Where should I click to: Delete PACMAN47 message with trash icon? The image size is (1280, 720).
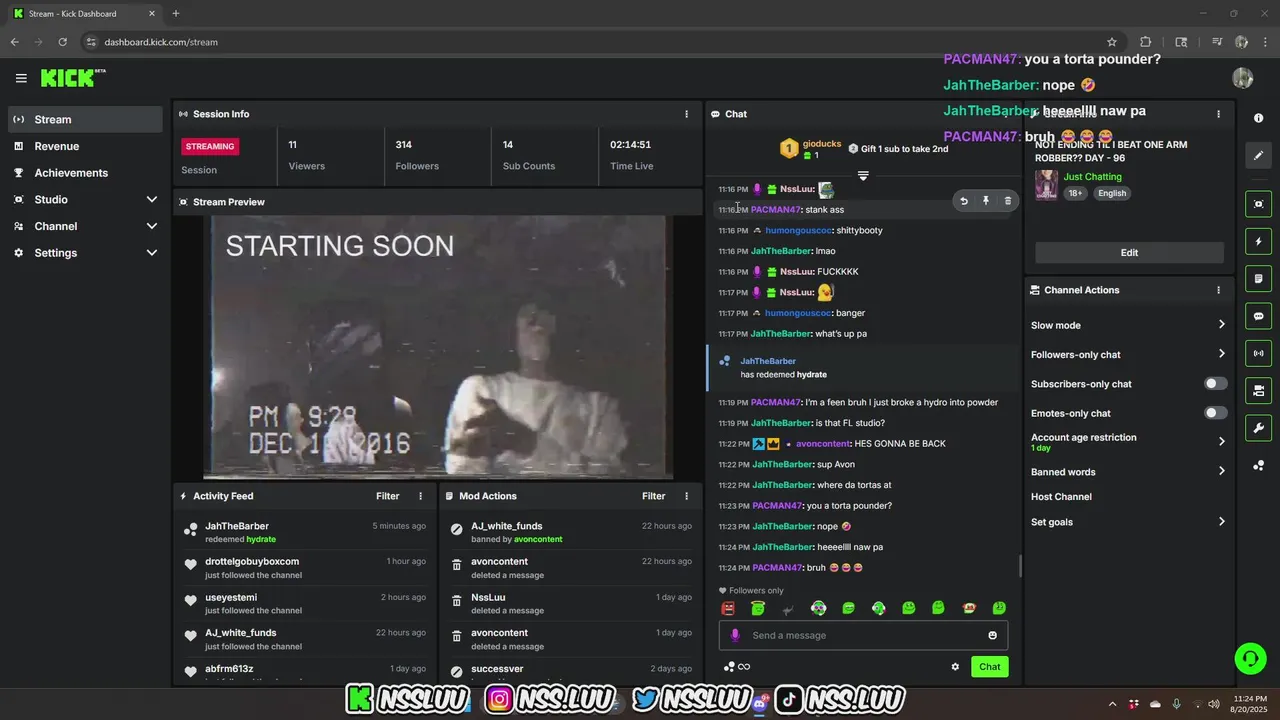click(1007, 201)
